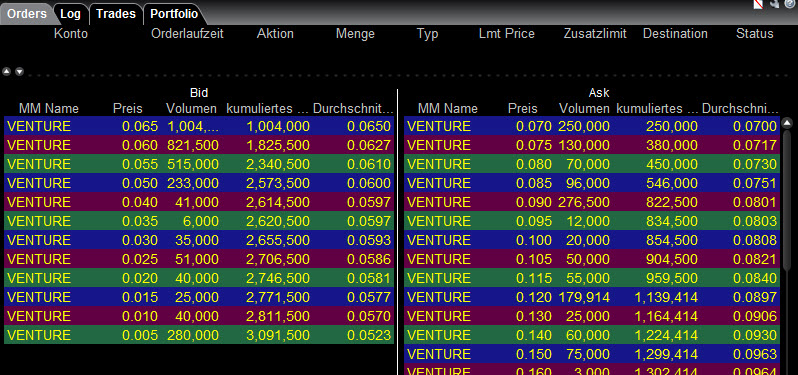Switch to the Portfolio tab
798x375 pixels.
[x=174, y=14]
